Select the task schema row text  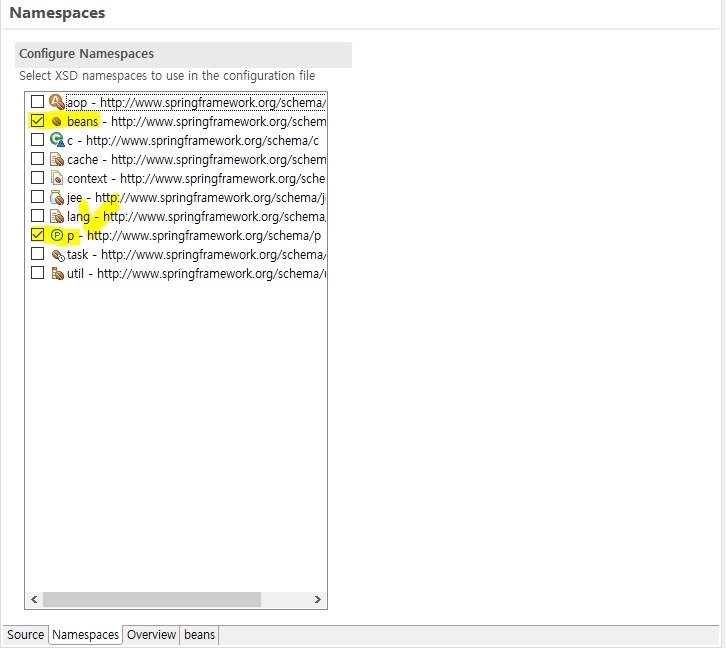[x=196, y=255]
